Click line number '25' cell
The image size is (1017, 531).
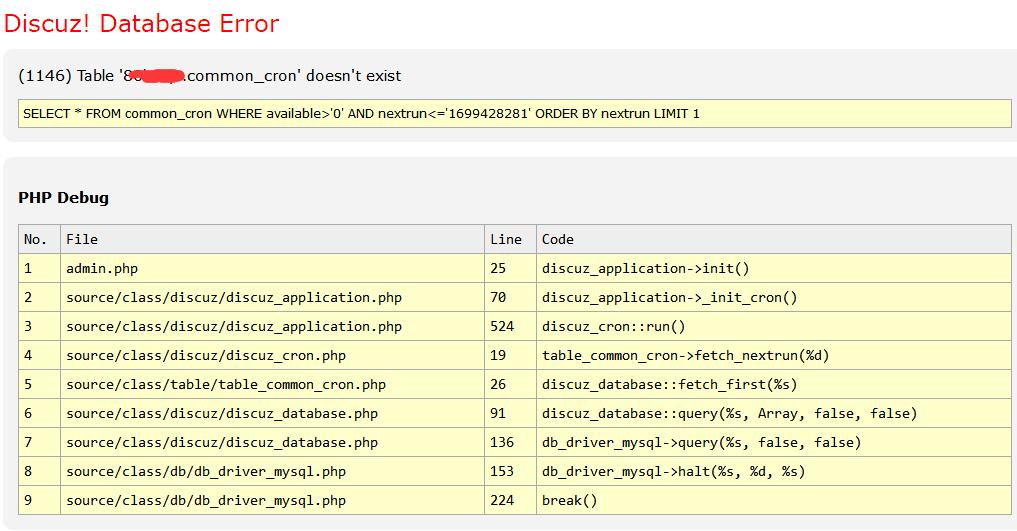pos(510,268)
